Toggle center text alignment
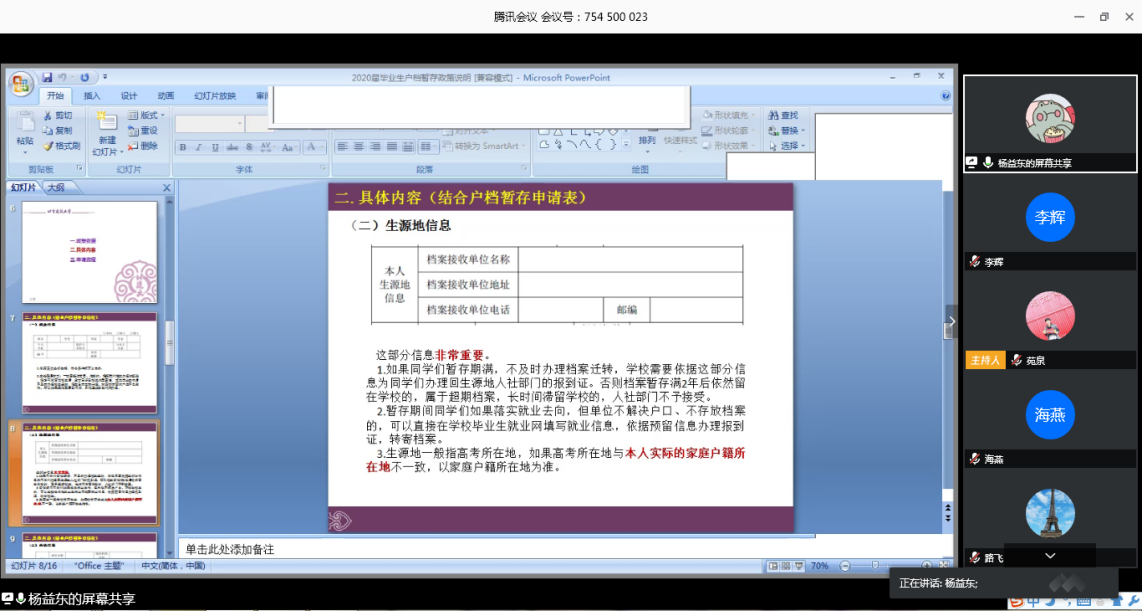The height and width of the screenshot is (611, 1142). pyautogui.click(x=357, y=147)
